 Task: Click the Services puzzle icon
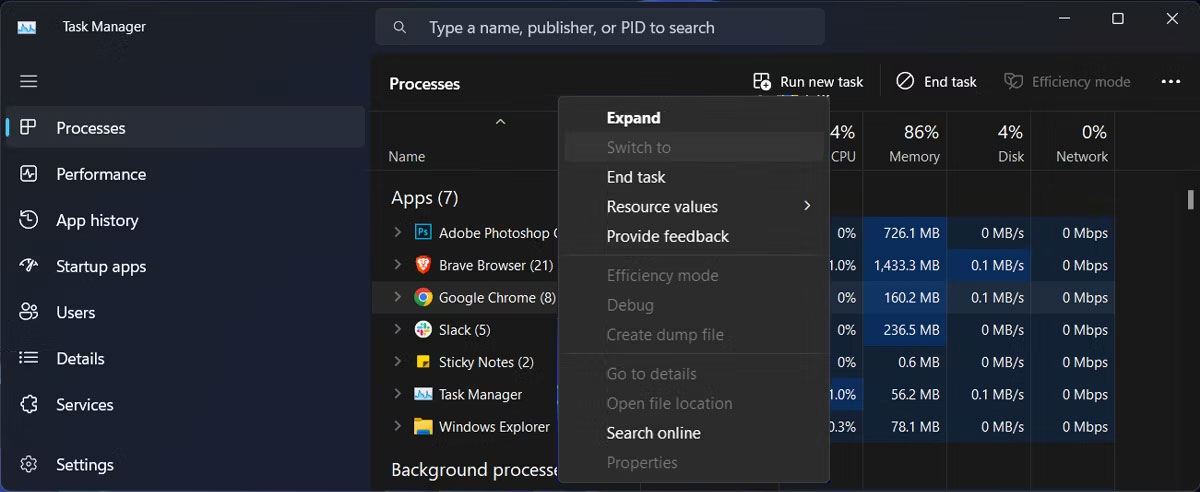tap(28, 404)
